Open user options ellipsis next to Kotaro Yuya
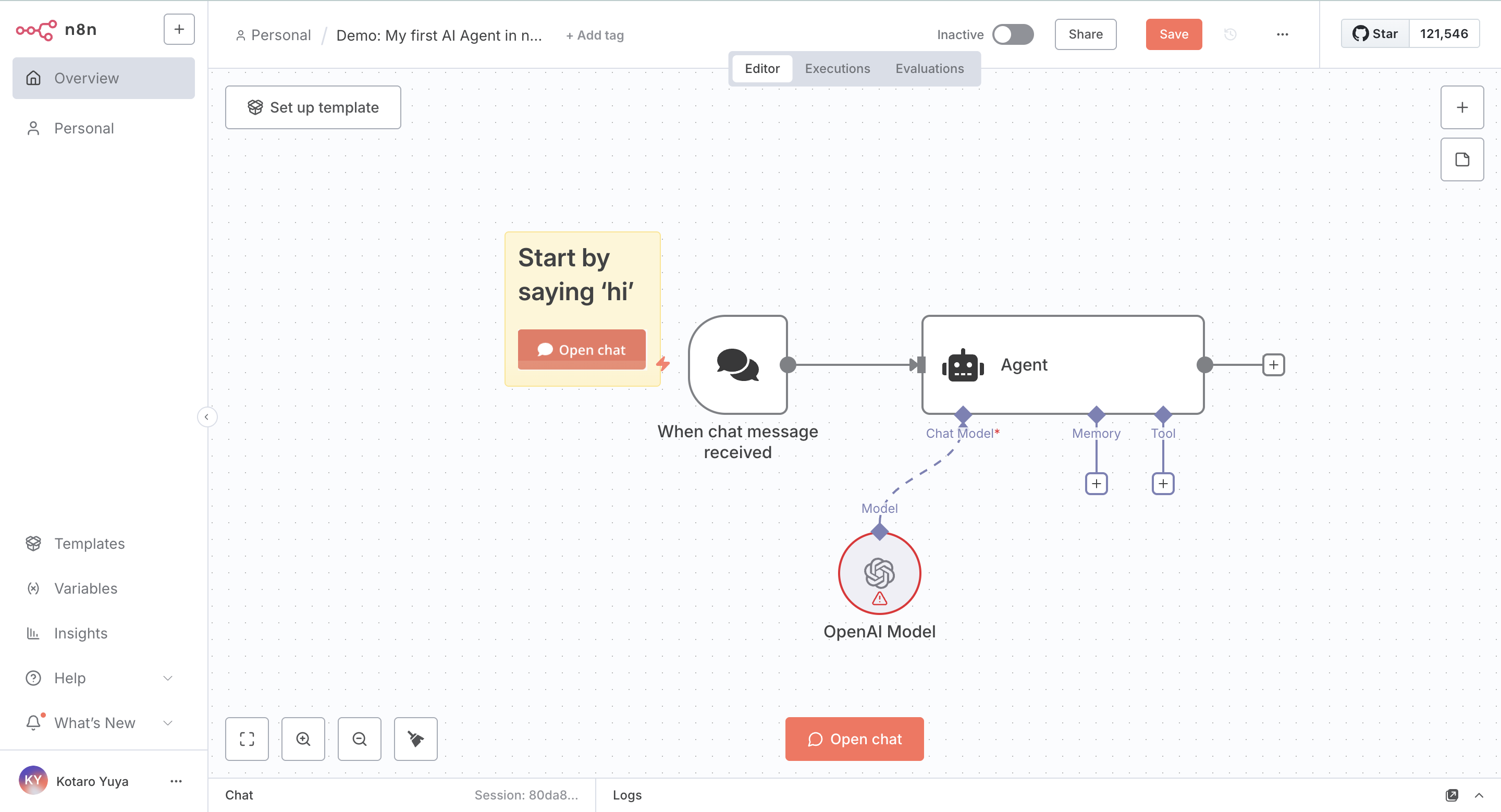Viewport: 1501px width, 812px height. [176, 781]
